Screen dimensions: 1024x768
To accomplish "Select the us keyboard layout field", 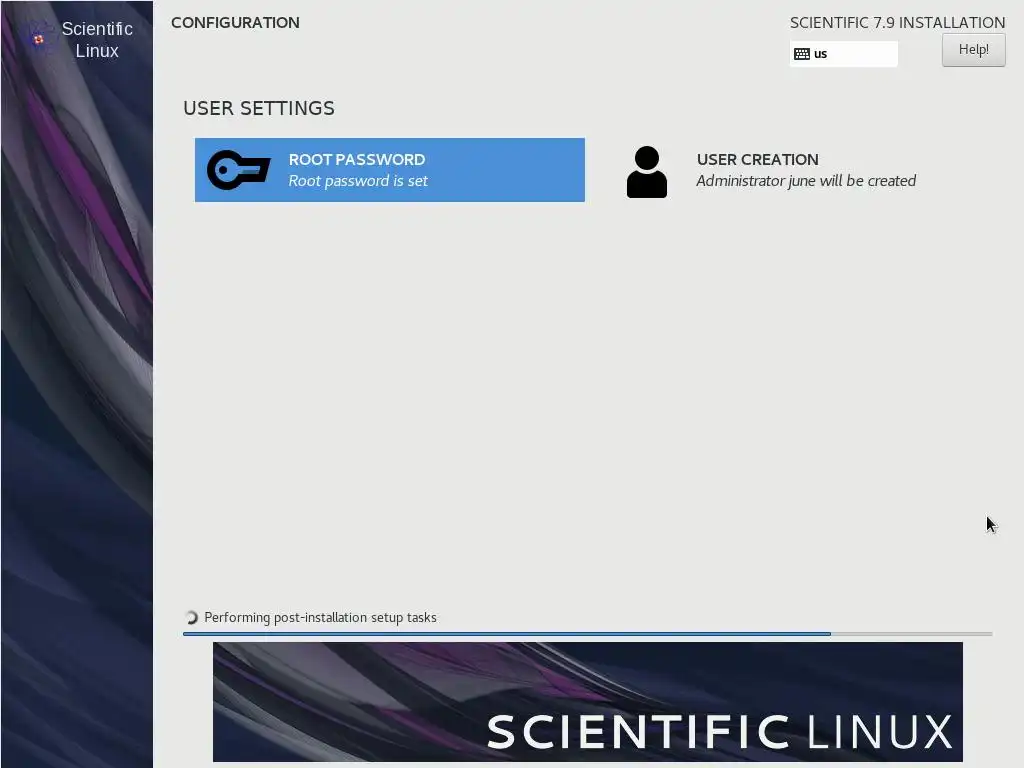I will (x=844, y=54).
